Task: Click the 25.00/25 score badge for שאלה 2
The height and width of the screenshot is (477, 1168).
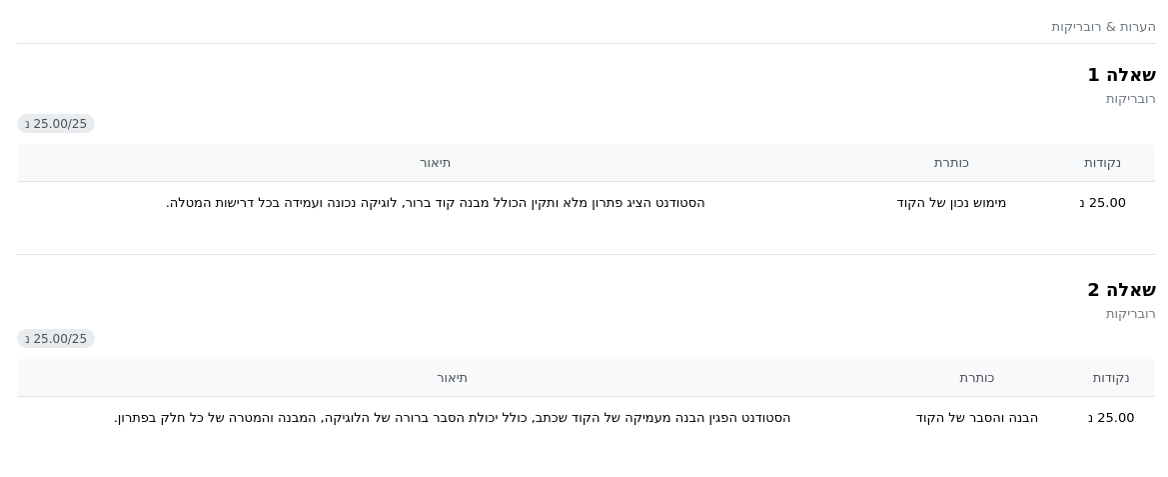Action: pyautogui.click(x=56, y=338)
